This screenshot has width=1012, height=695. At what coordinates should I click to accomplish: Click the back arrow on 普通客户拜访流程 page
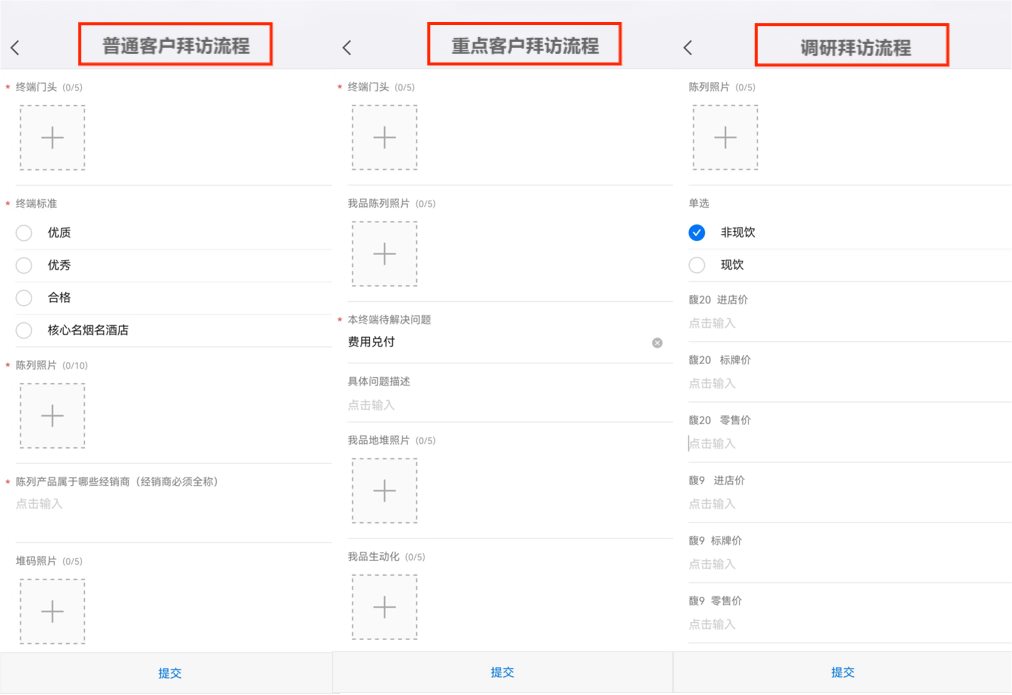click(15, 46)
